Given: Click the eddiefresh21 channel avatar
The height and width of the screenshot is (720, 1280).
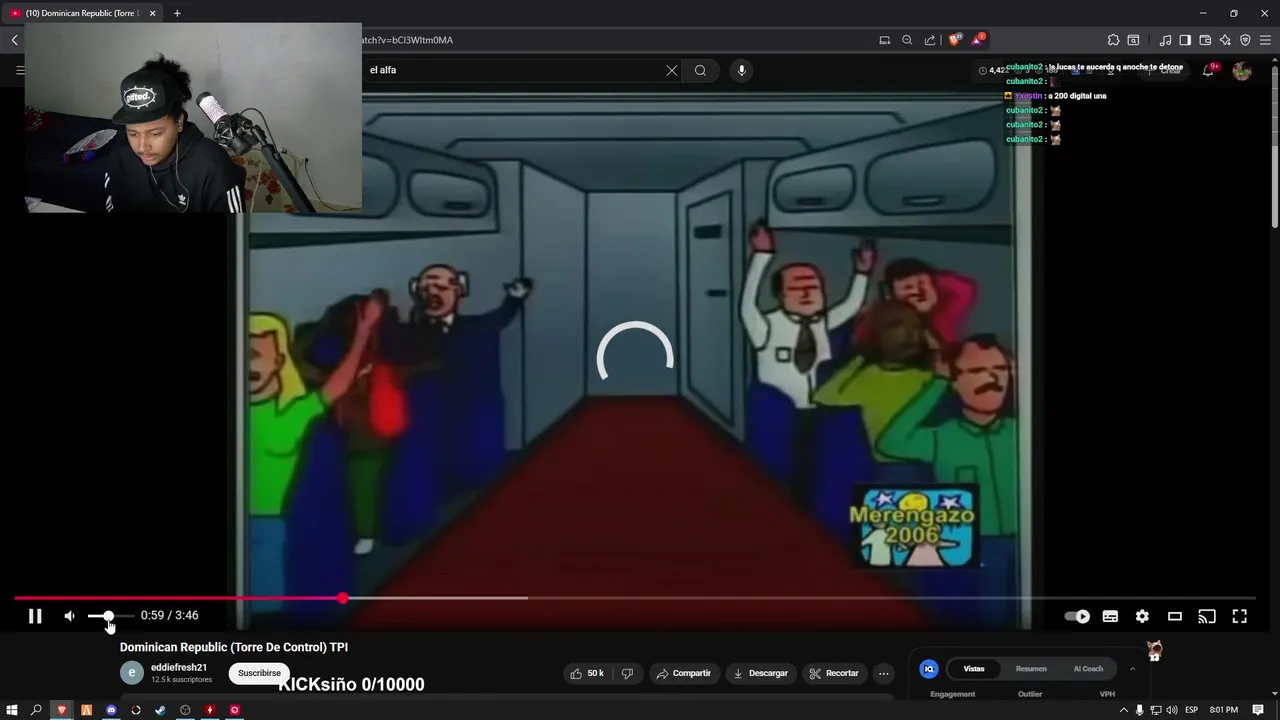Looking at the screenshot, I should pyautogui.click(x=132, y=673).
